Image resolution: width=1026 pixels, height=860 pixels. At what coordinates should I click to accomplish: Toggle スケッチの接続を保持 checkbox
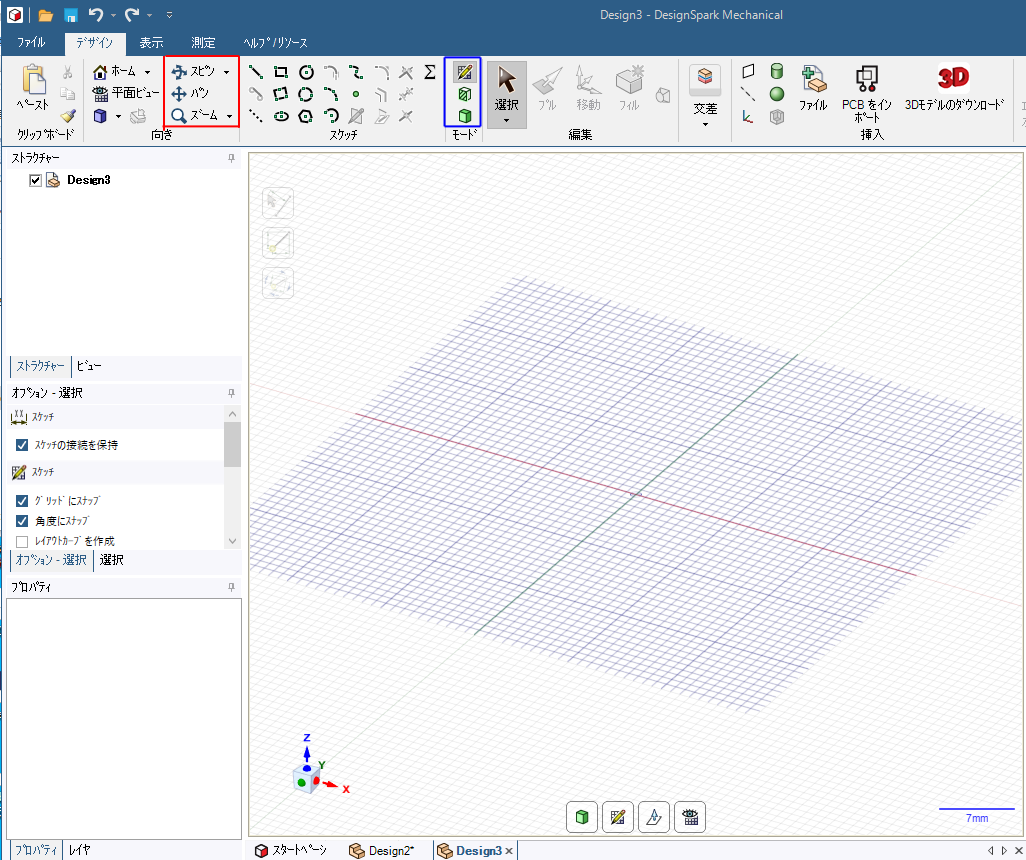22,445
